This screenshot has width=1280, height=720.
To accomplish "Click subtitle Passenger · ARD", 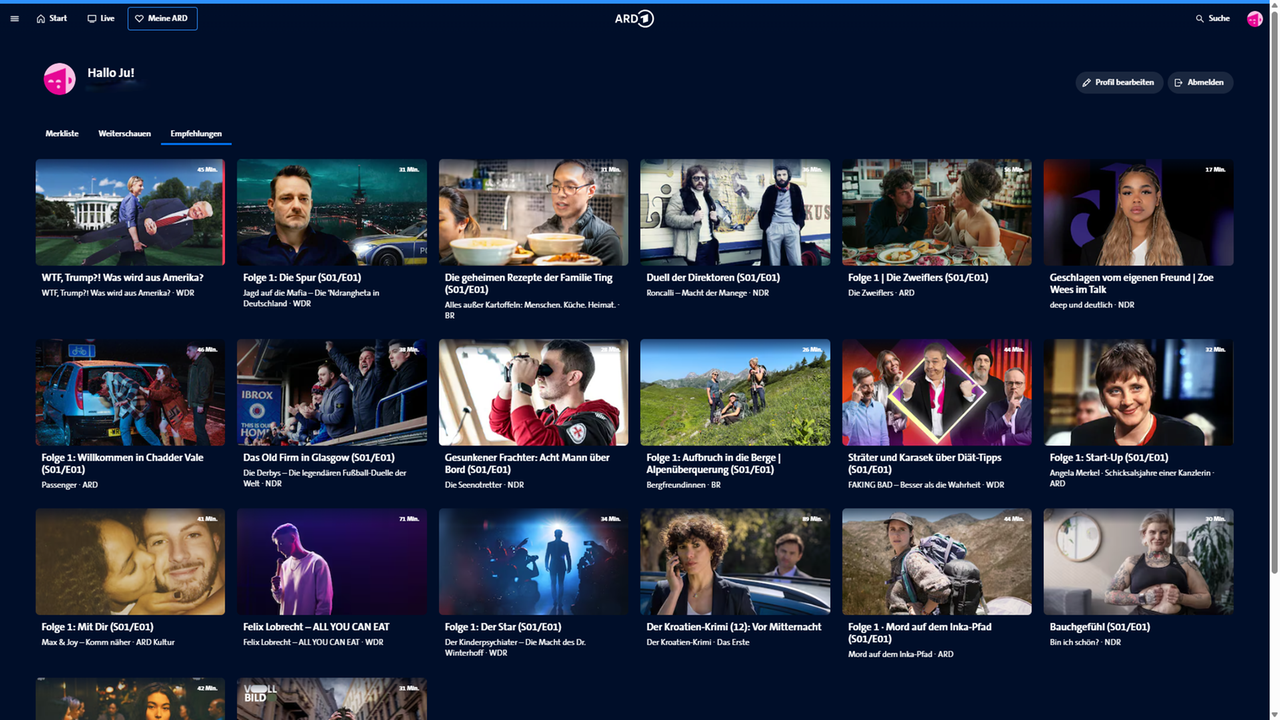I will 69,485.
